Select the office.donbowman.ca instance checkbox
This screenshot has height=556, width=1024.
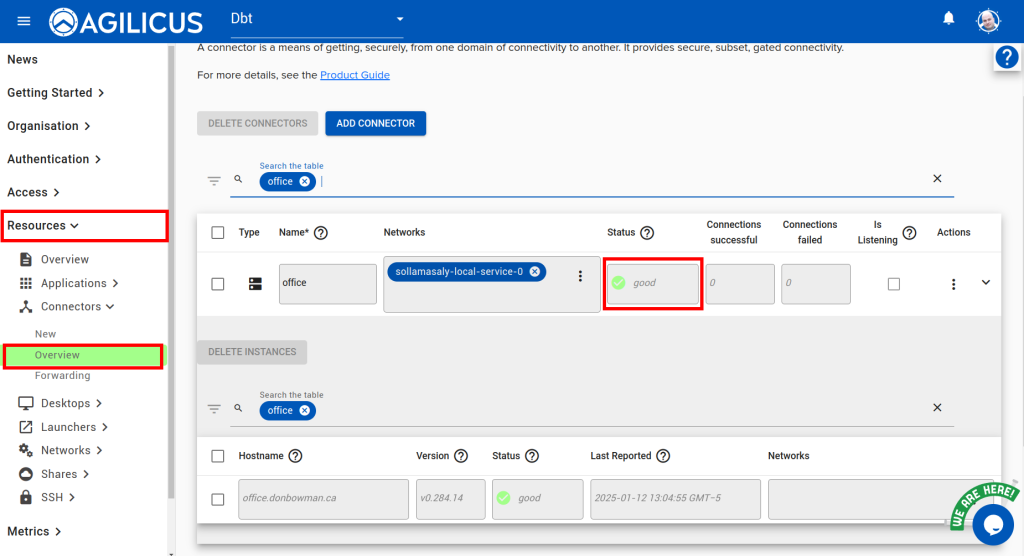point(218,499)
